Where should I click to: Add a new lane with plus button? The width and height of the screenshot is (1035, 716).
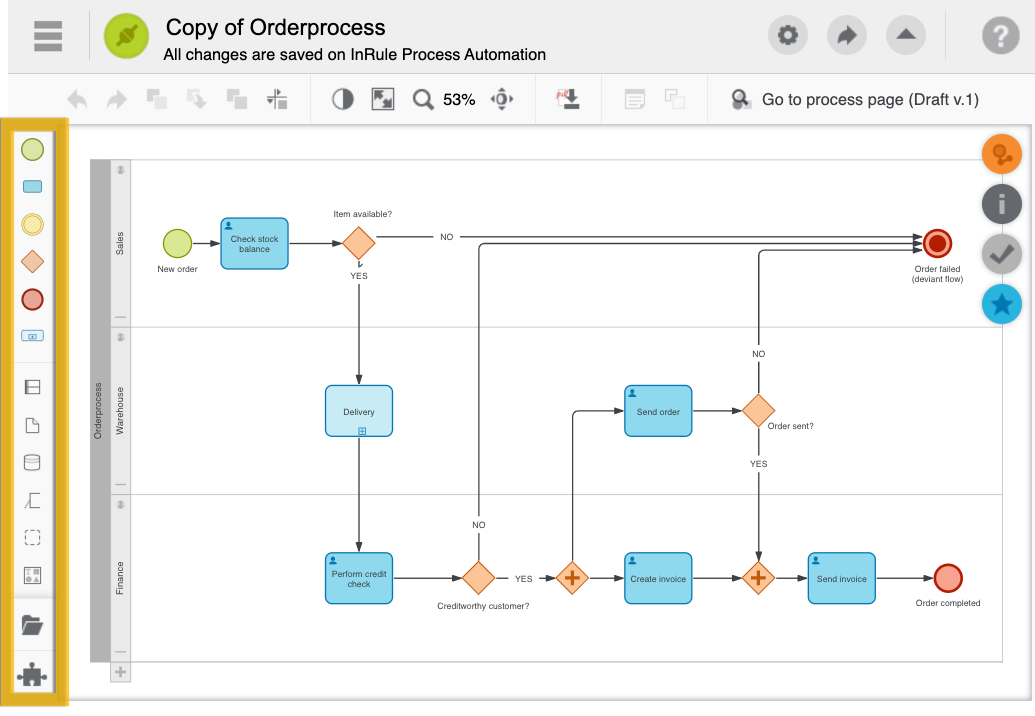120,672
